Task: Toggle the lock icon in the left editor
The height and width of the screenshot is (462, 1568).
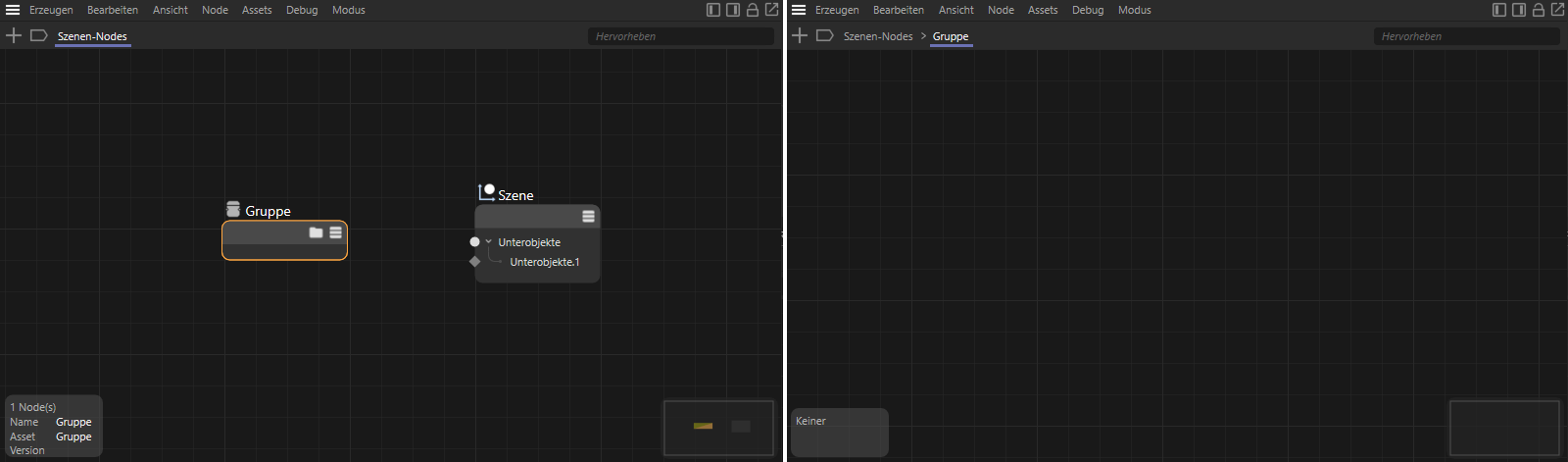Action: click(x=753, y=10)
